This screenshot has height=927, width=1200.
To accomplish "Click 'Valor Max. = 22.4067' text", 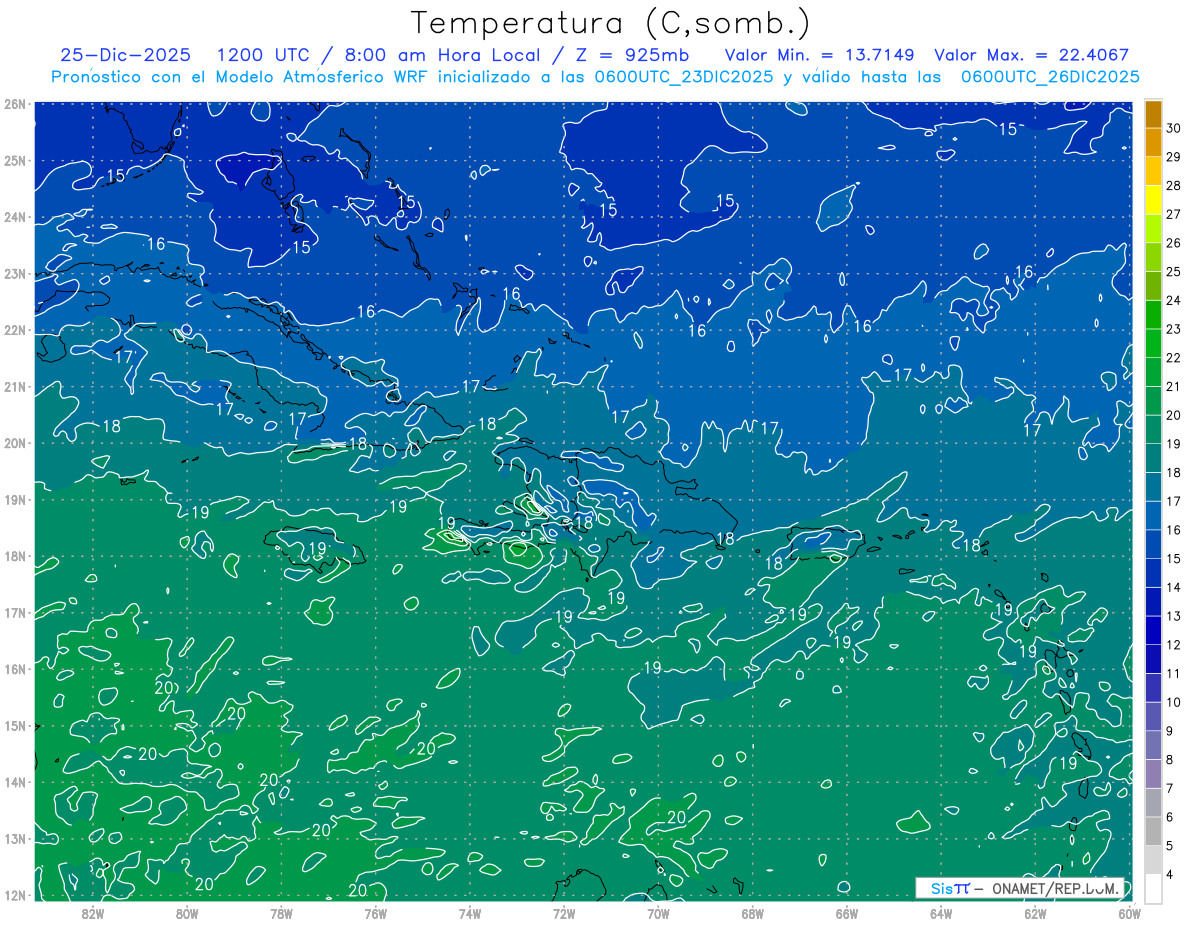I will coord(1031,55).
